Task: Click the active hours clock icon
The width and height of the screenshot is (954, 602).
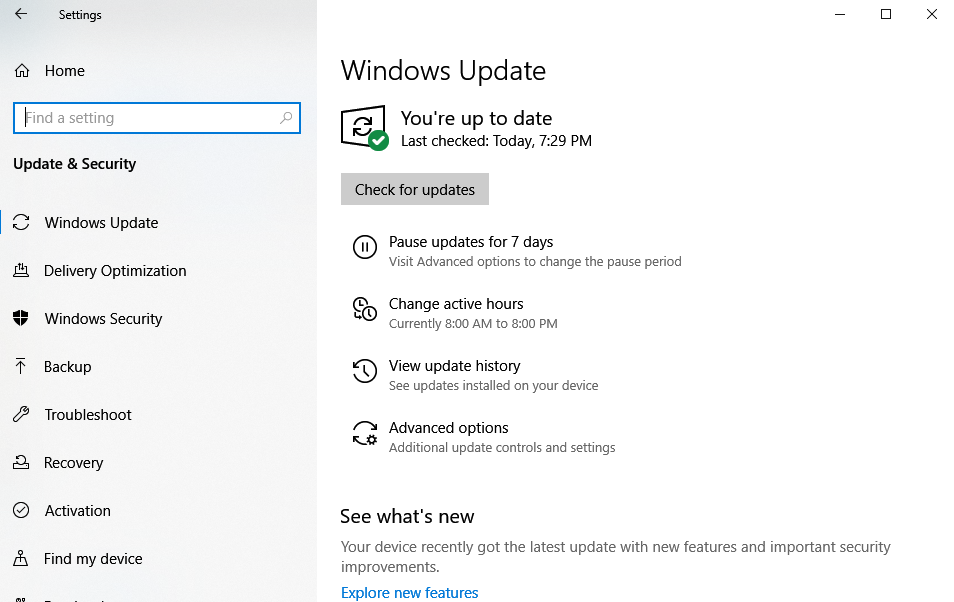Action: click(364, 309)
